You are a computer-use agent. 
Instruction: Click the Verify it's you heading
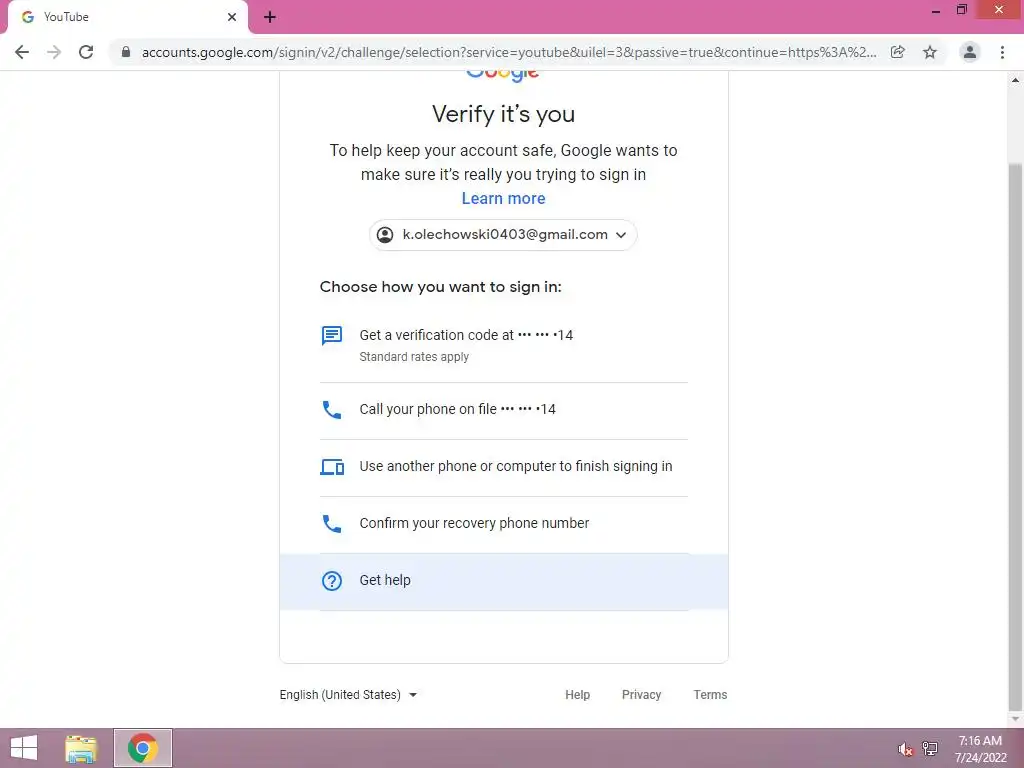pos(504,114)
